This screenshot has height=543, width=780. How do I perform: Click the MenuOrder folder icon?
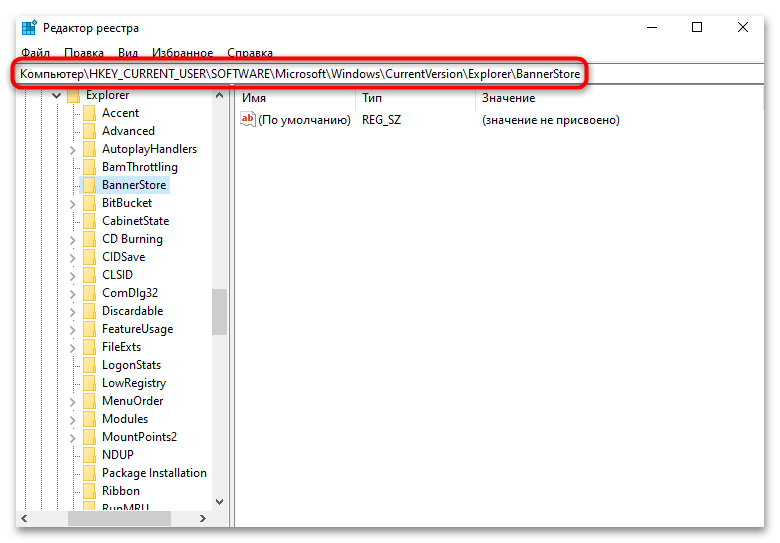click(x=90, y=401)
